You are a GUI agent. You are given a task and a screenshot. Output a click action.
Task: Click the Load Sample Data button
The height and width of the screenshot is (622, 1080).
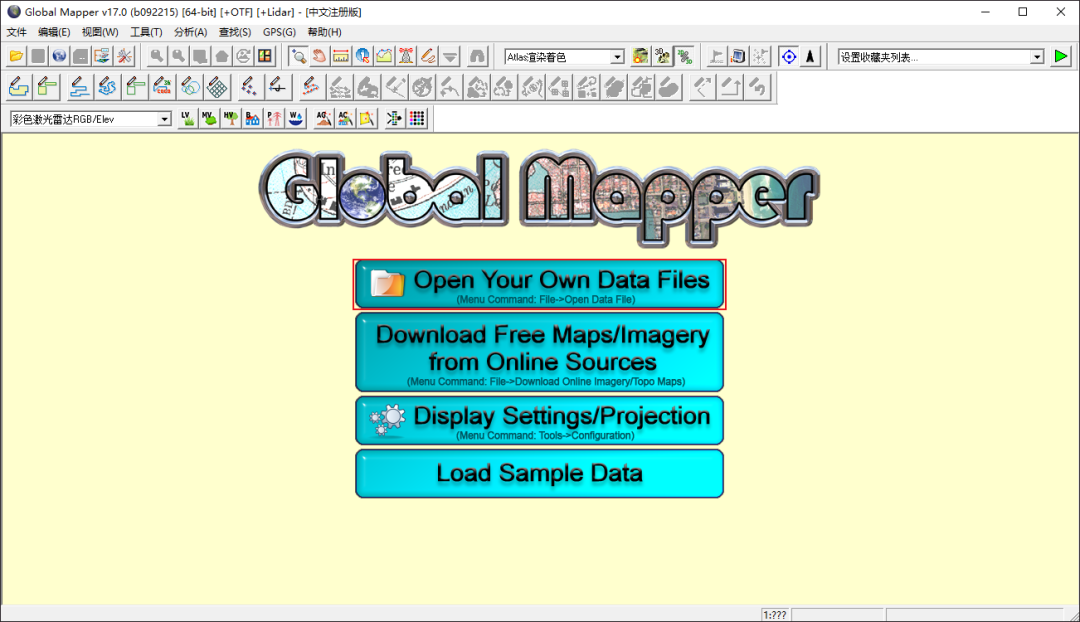(538, 472)
